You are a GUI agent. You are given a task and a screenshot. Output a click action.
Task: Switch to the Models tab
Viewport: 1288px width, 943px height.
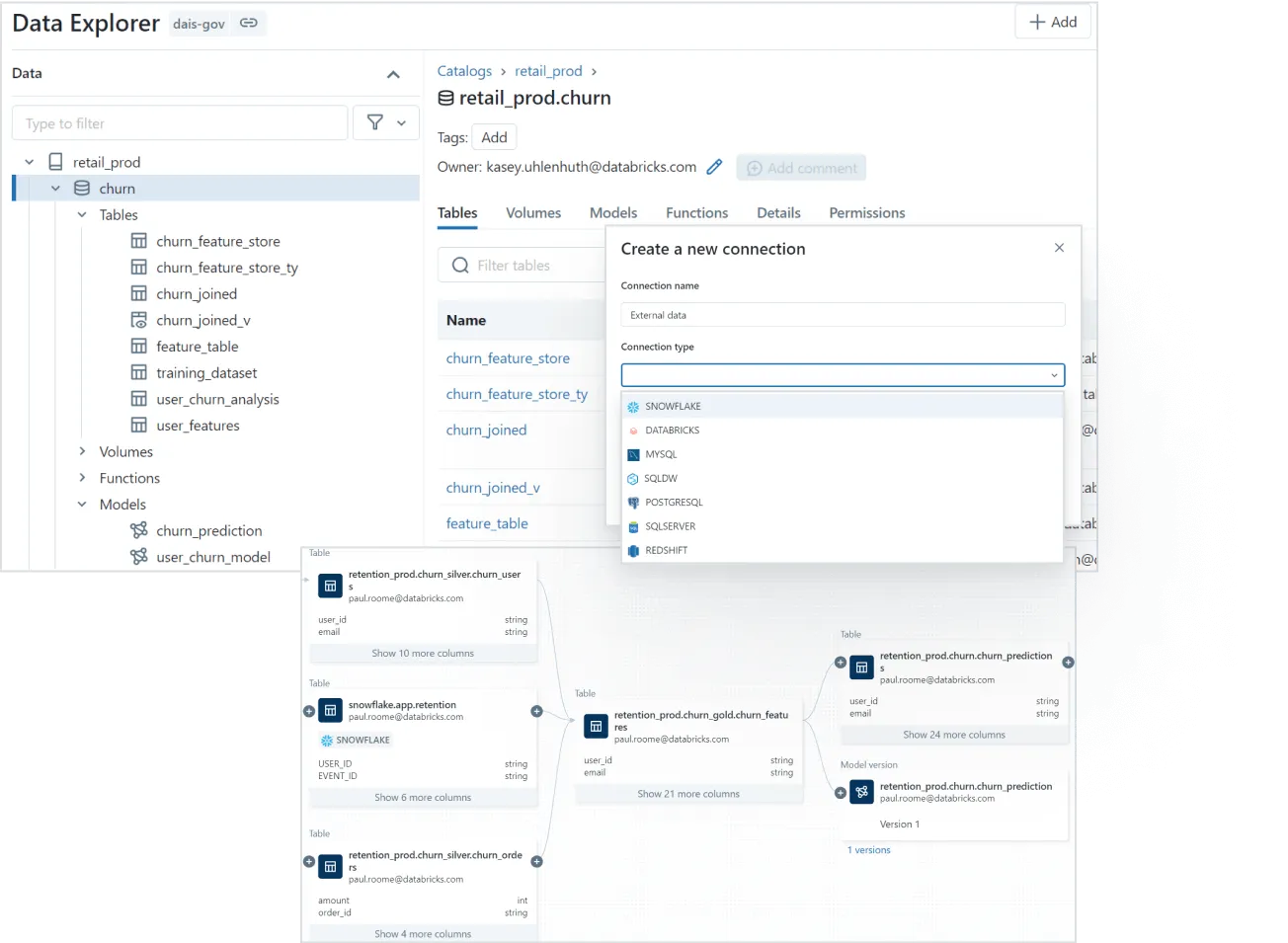coord(613,213)
